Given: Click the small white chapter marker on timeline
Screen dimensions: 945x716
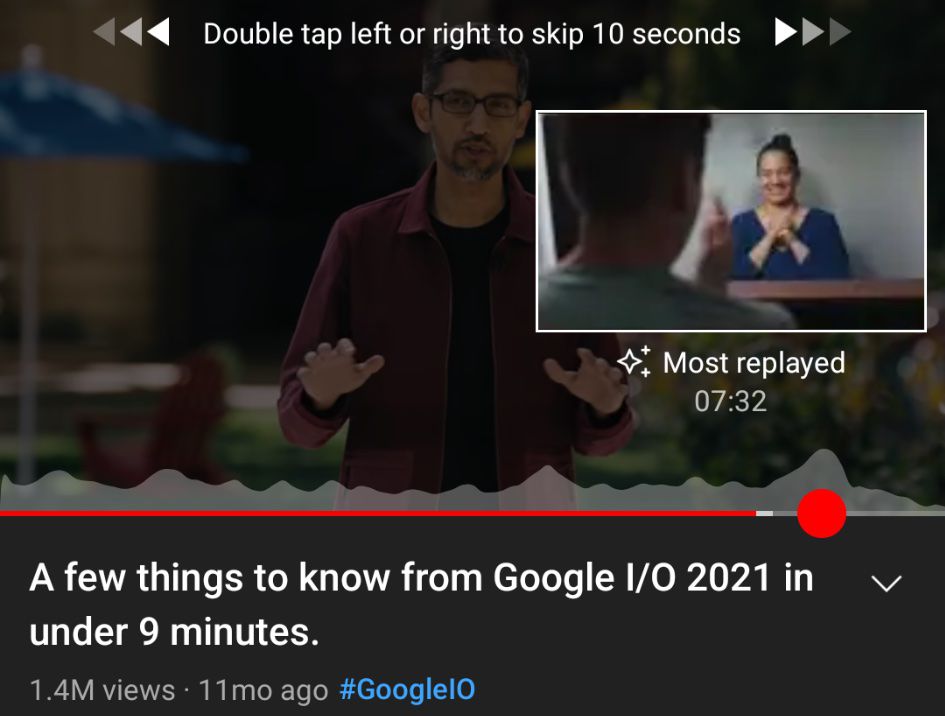Looking at the screenshot, I should [x=764, y=513].
